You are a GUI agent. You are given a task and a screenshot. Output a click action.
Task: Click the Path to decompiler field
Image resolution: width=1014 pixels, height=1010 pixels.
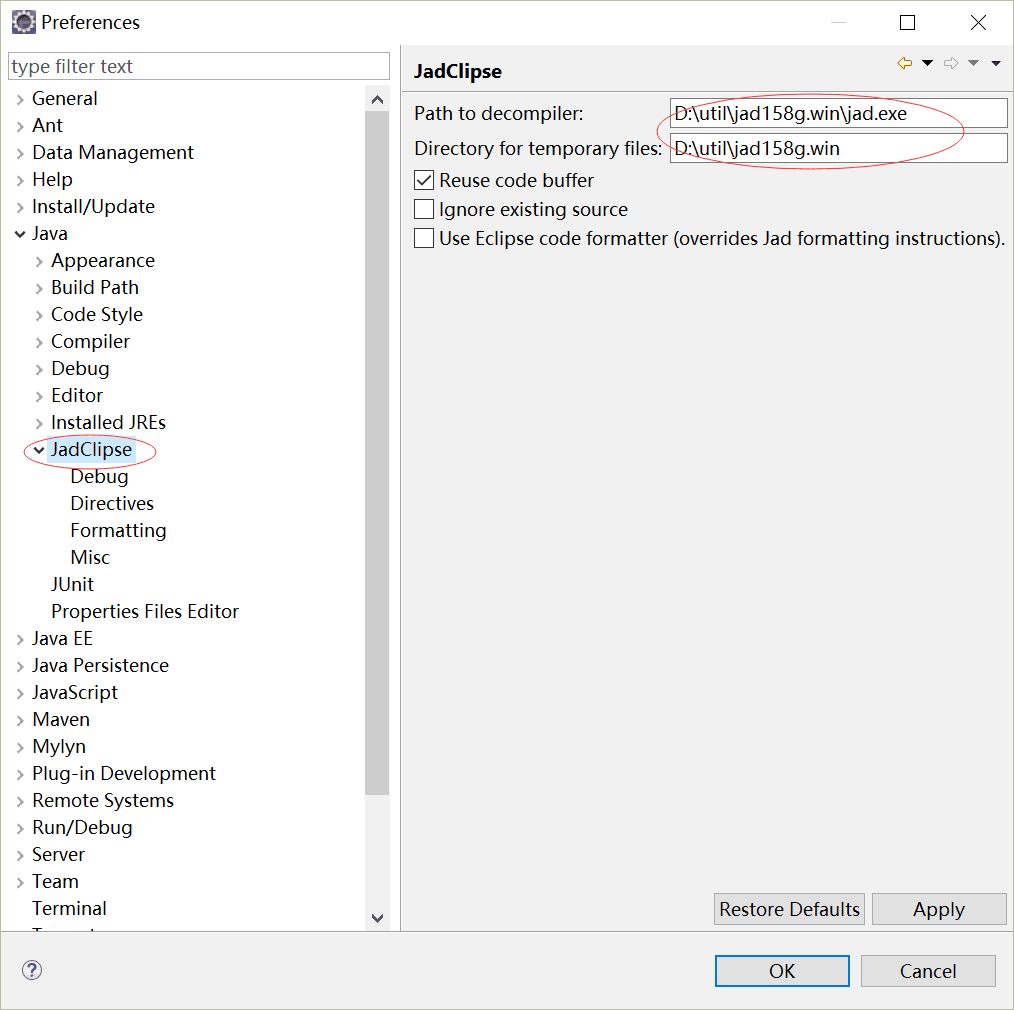pyautogui.click(x=838, y=113)
